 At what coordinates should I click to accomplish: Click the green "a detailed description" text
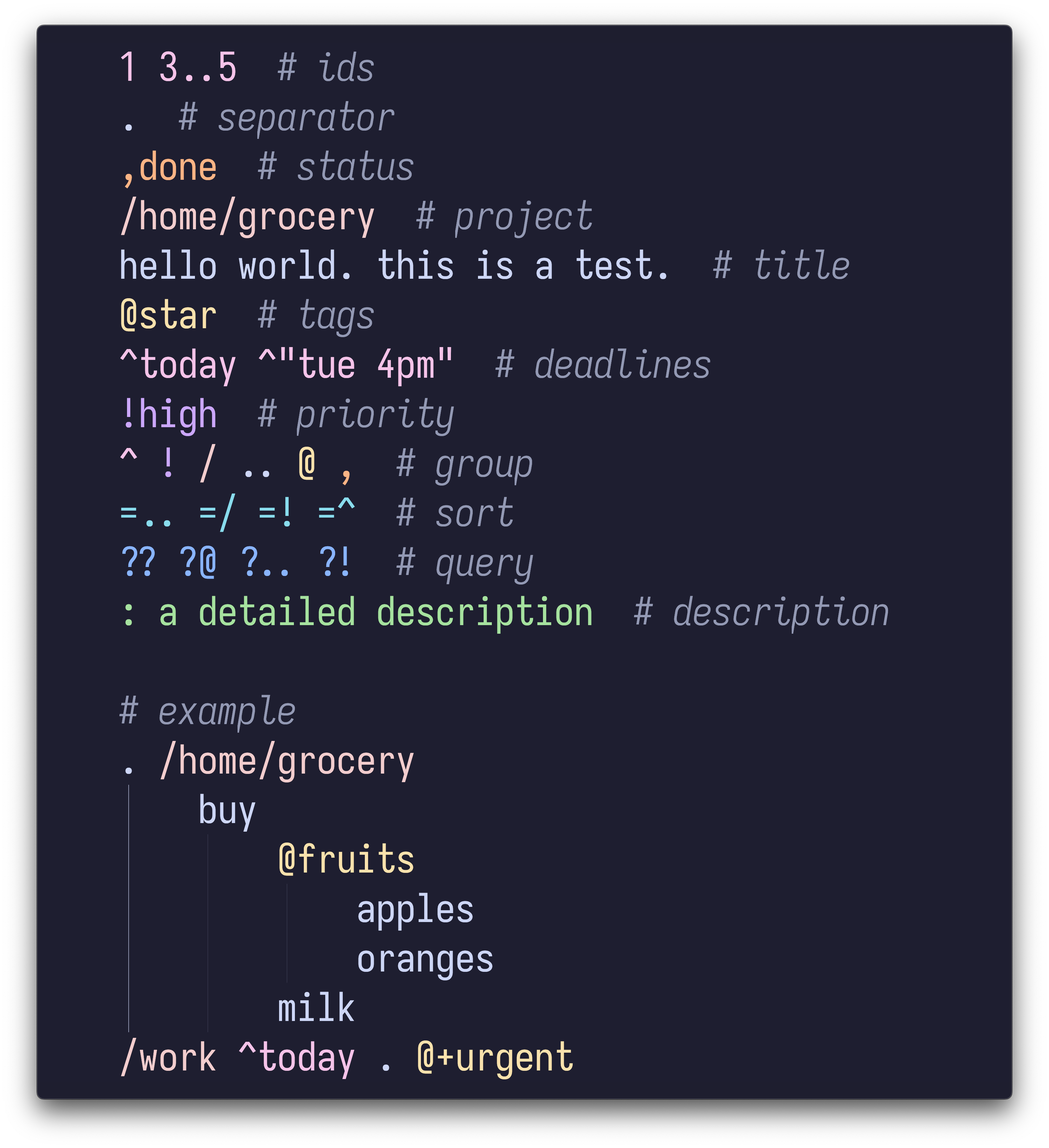(x=376, y=613)
